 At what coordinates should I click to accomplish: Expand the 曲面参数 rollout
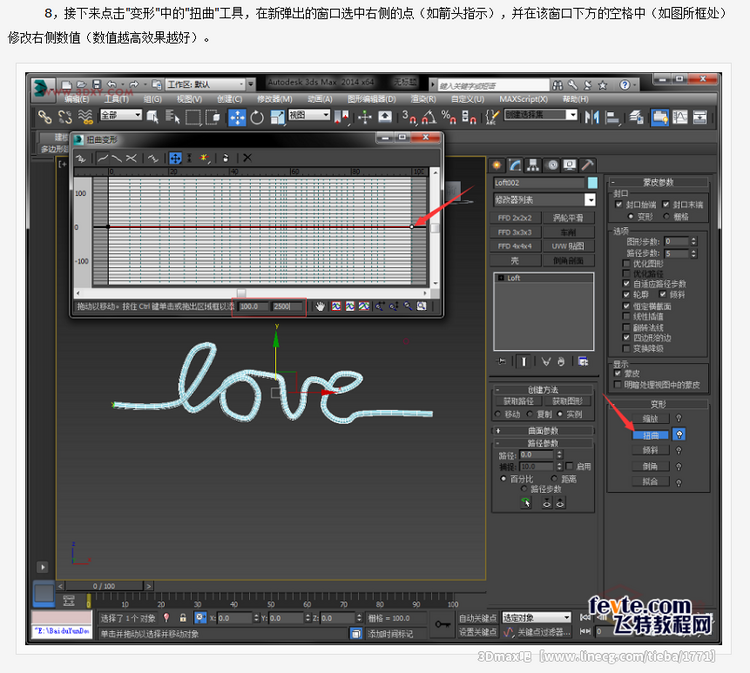click(x=543, y=430)
